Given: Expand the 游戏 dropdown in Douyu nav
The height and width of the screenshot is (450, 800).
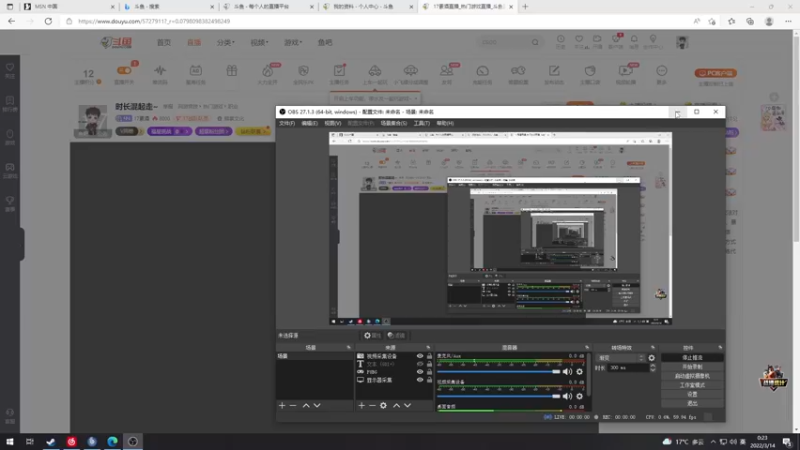Looking at the screenshot, I should point(293,42).
